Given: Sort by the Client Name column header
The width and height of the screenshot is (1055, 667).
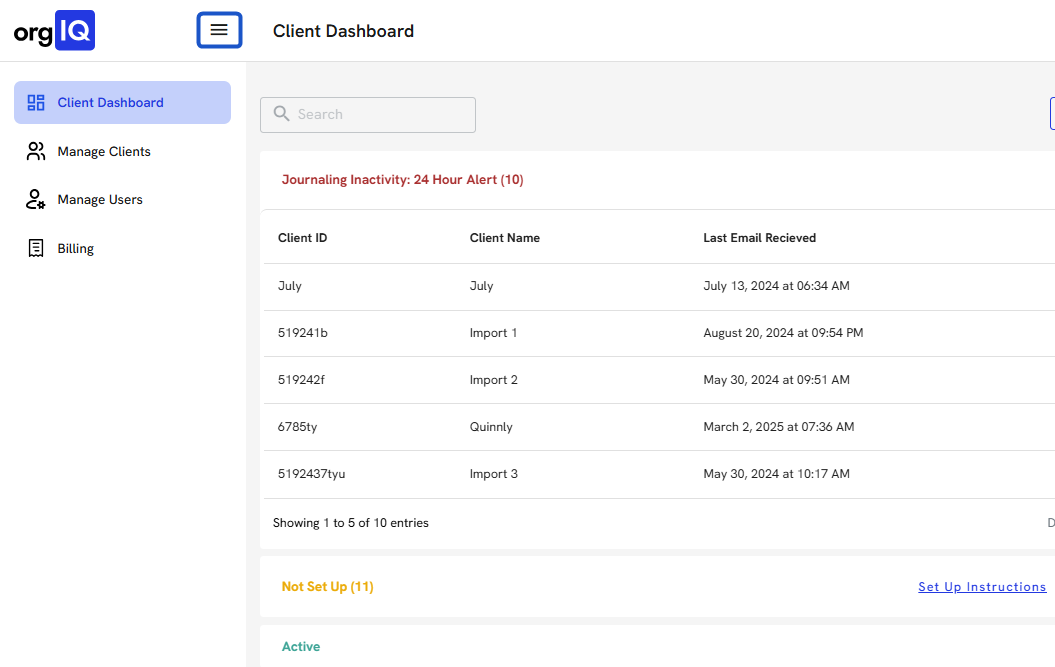Looking at the screenshot, I should [504, 238].
